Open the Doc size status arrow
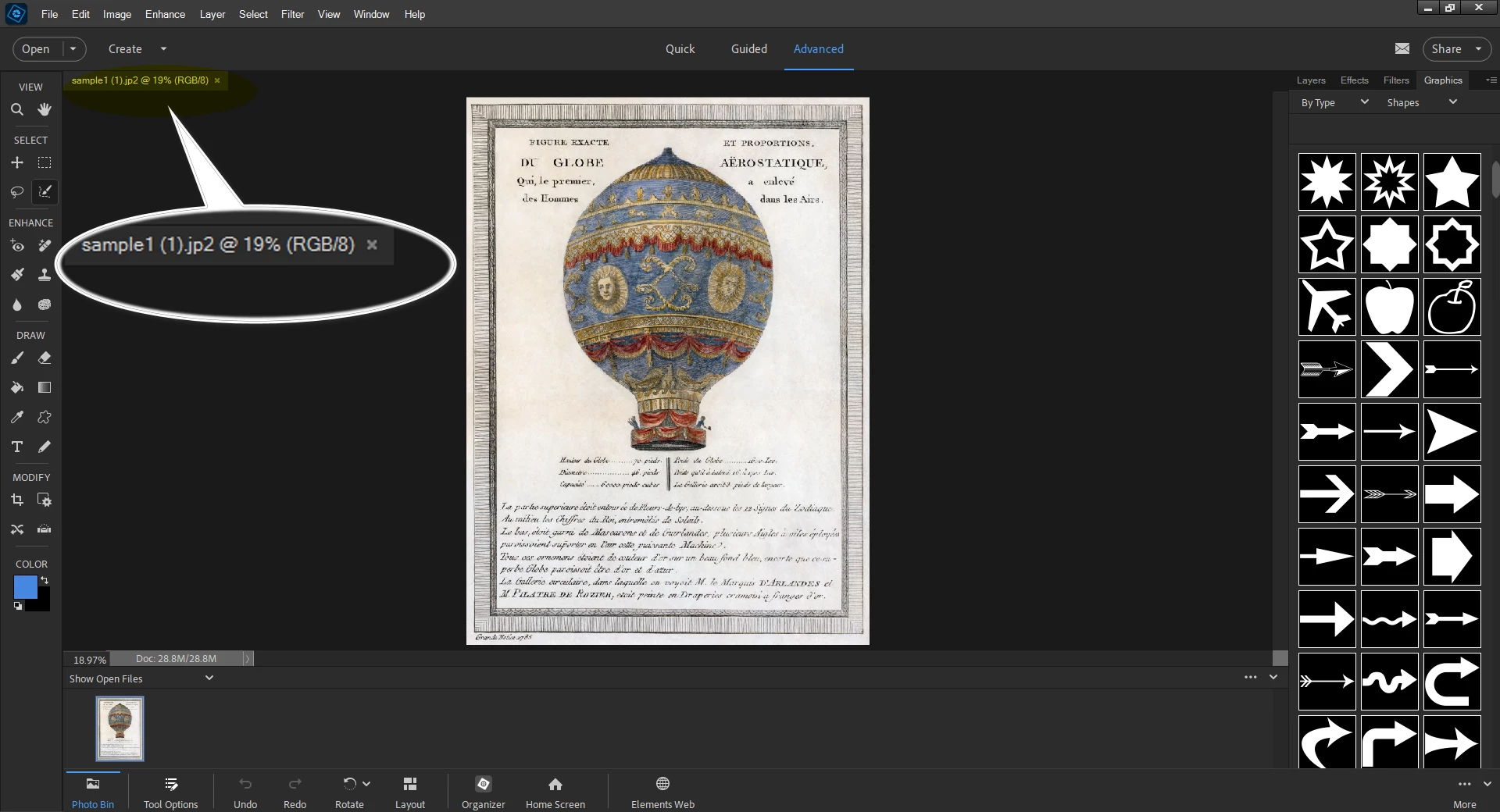The height and width of the screenshot is (812, 1500). pyautogui.click(x=248, y=659)
